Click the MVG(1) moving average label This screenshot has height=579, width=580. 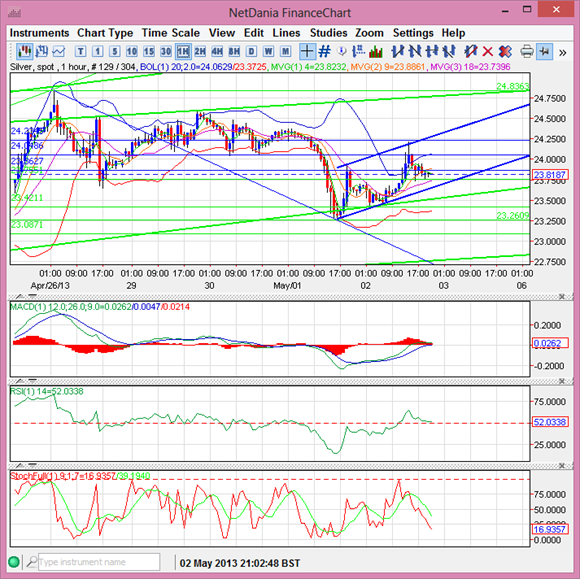click(309, 67)
